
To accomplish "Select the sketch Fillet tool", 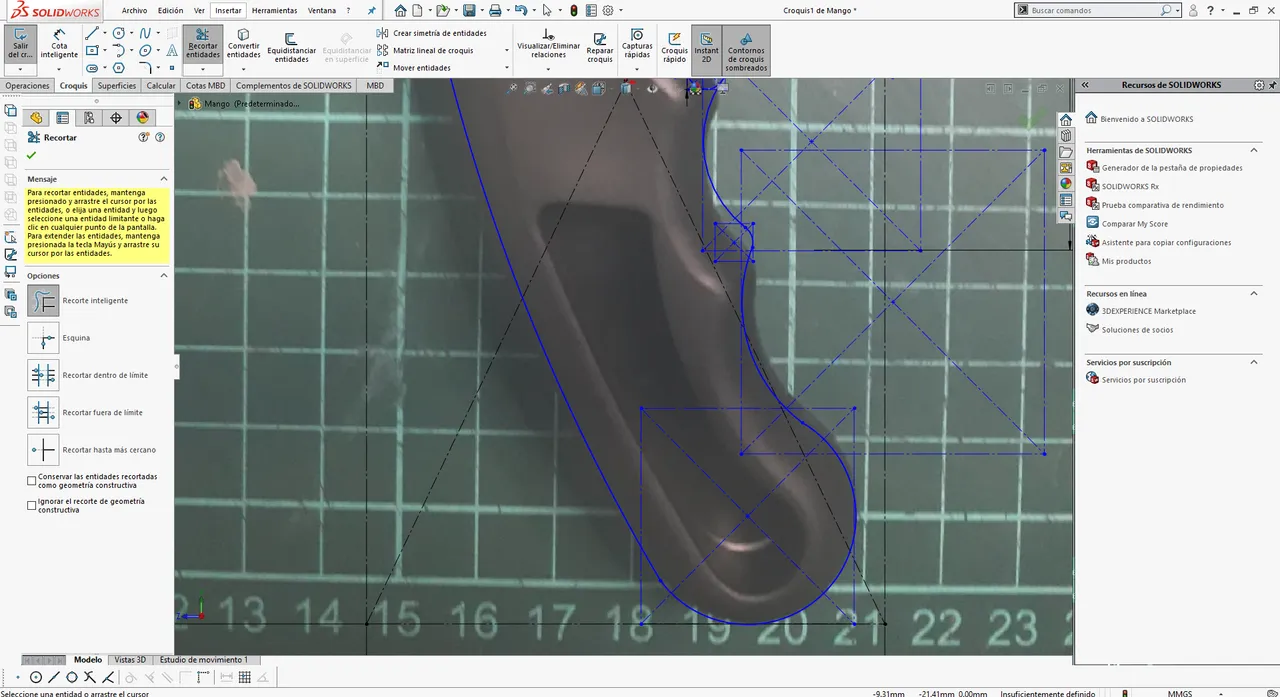I will 145,68.
